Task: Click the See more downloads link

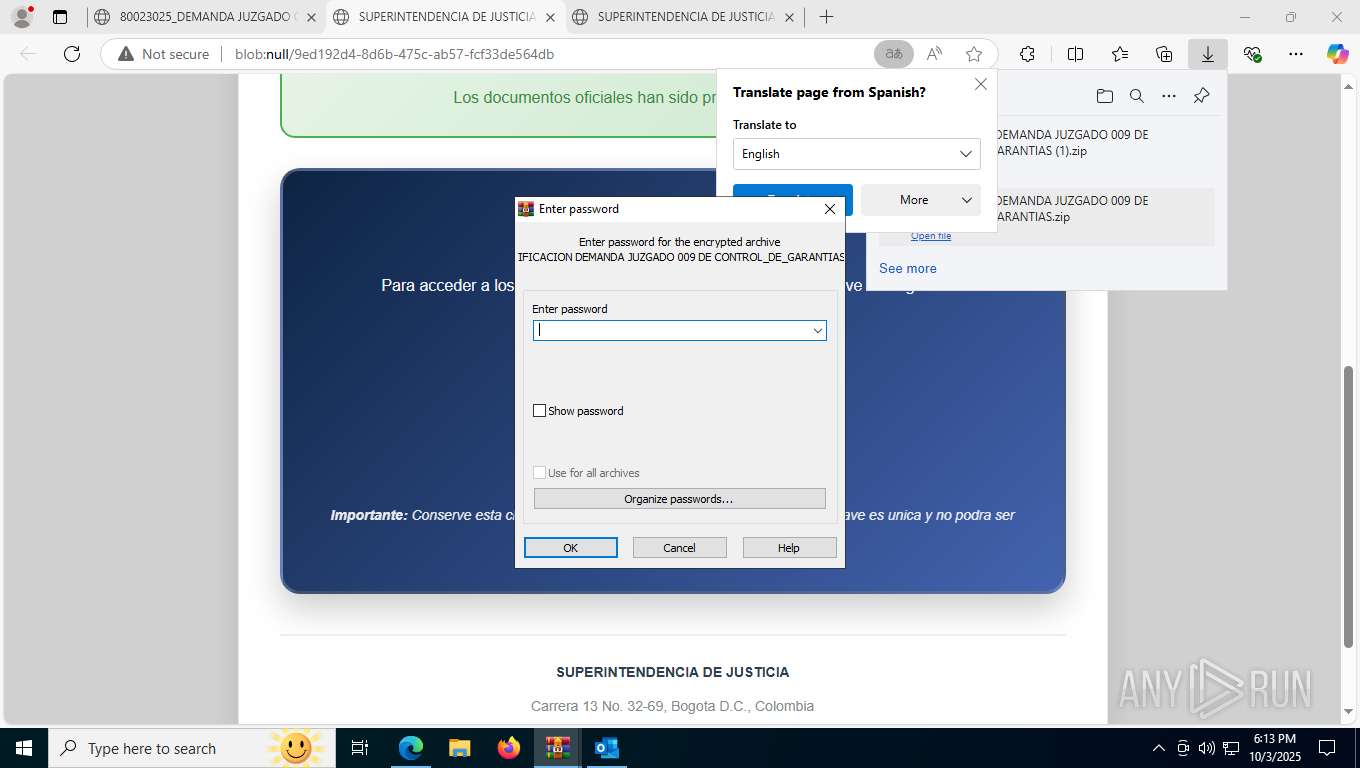Action: point(908,268)
